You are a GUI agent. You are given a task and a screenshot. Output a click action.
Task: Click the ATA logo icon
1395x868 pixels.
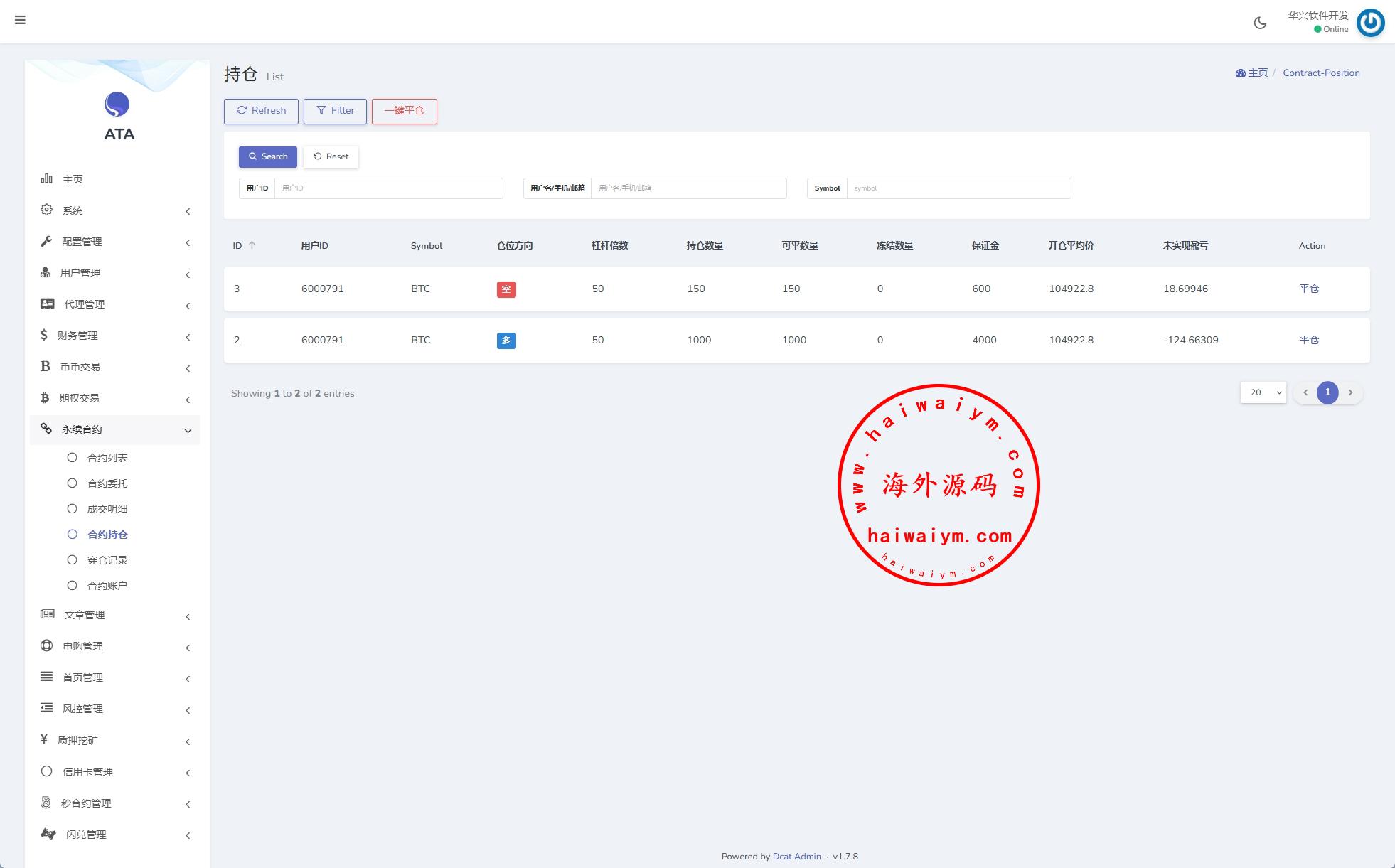[117, 105]
